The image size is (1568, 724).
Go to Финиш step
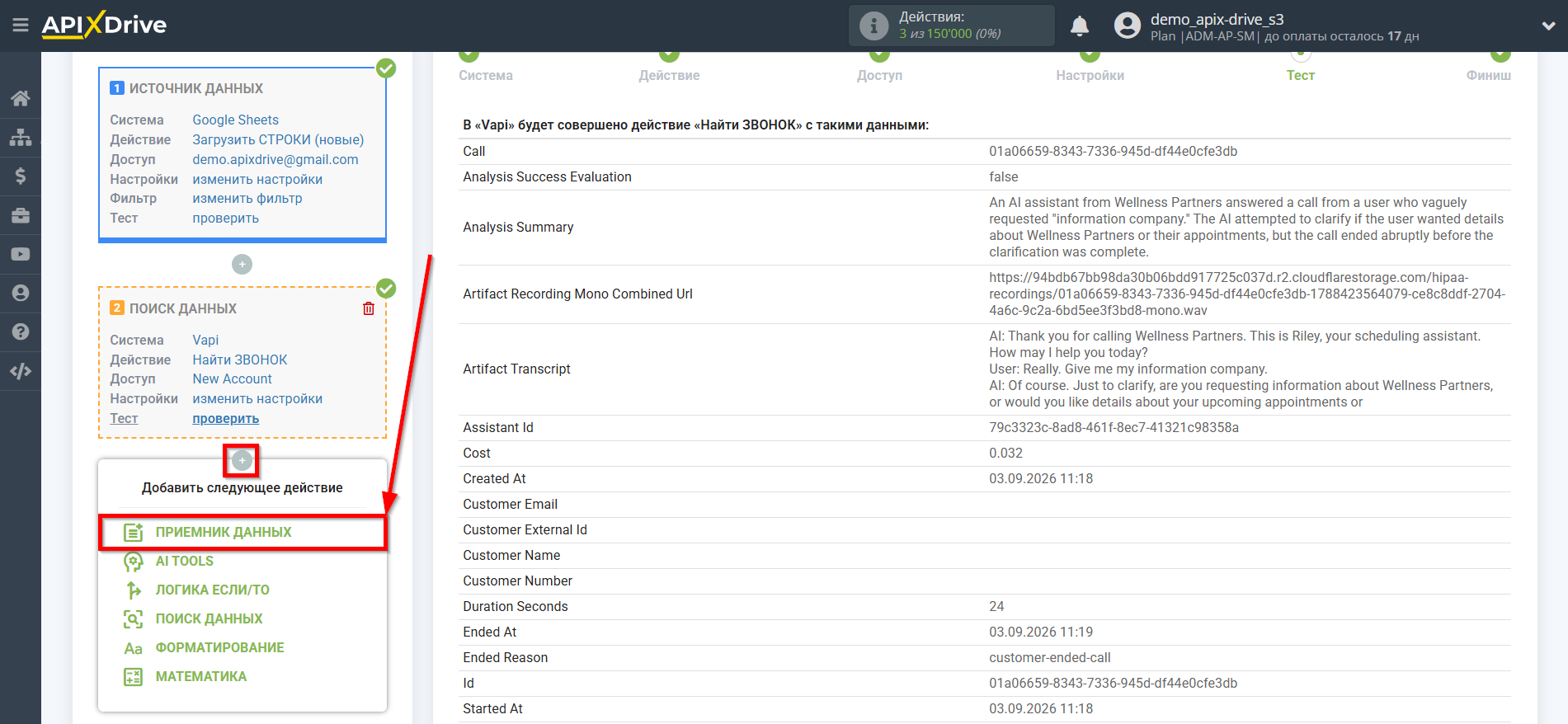pyautogui.click(x=1489, y=75)
